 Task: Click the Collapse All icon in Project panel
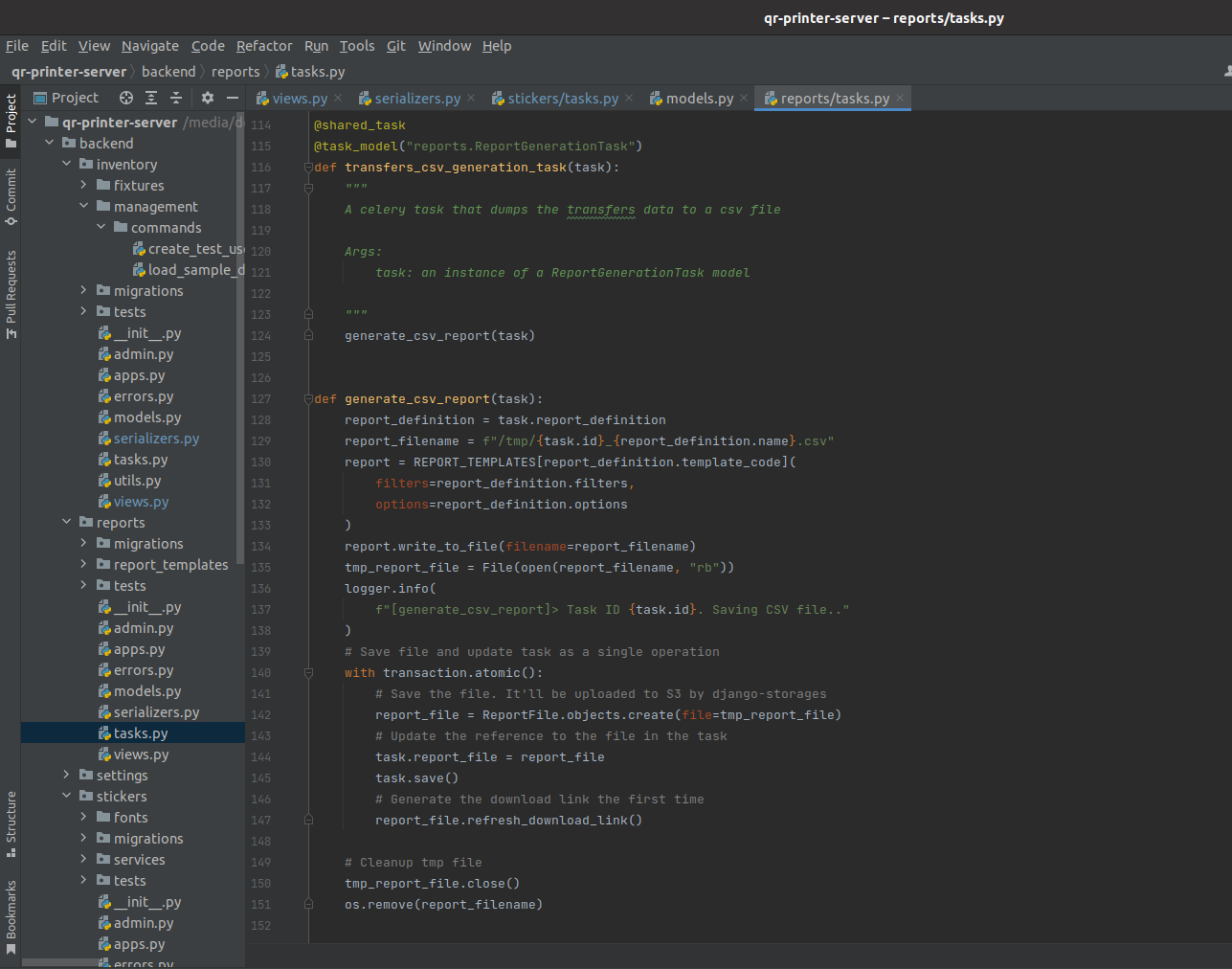(x=176, y=98)
